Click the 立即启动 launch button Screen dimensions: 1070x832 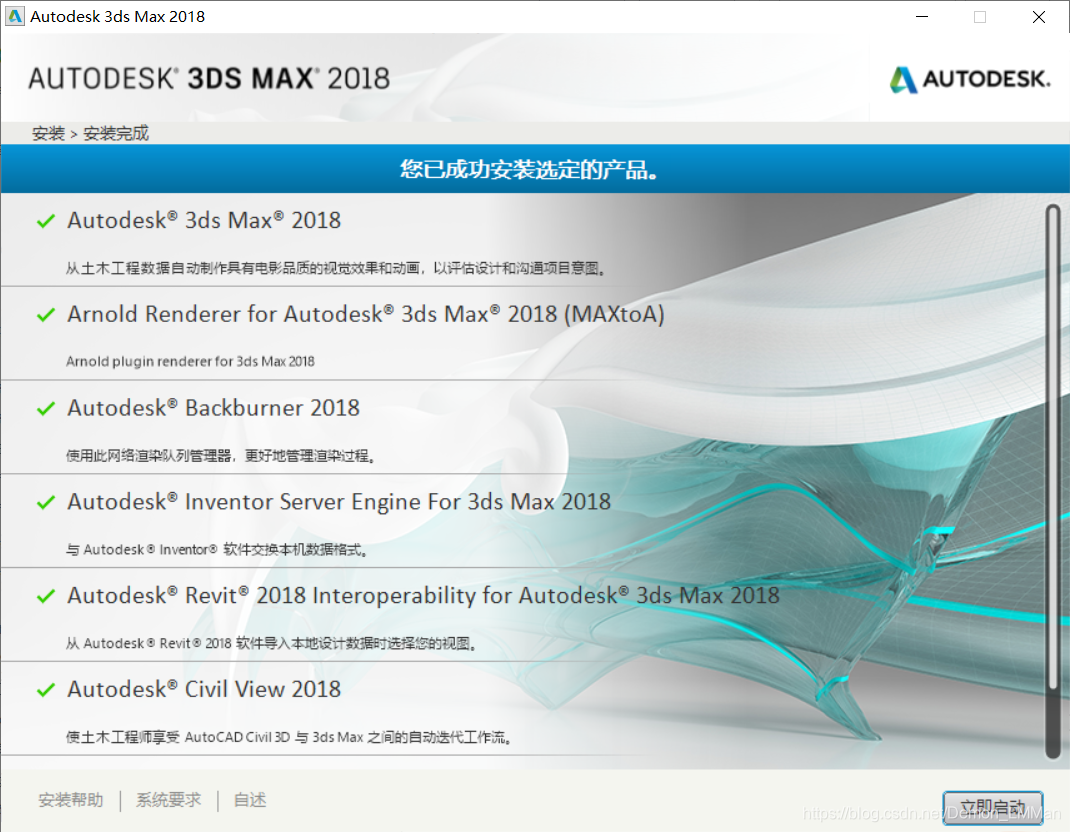(992, 807)
